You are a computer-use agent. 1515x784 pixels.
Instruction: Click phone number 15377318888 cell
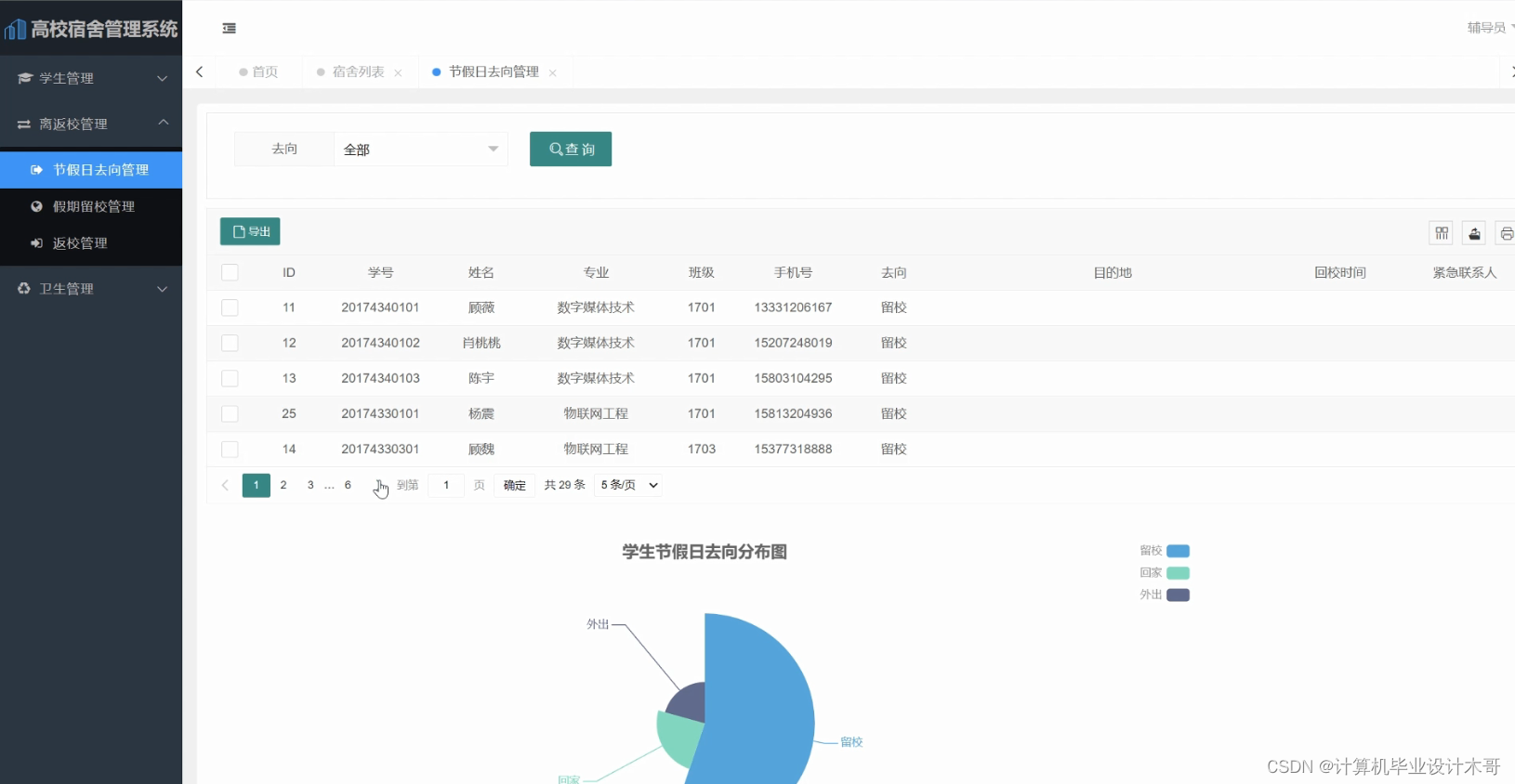click(x=793, y=449)
